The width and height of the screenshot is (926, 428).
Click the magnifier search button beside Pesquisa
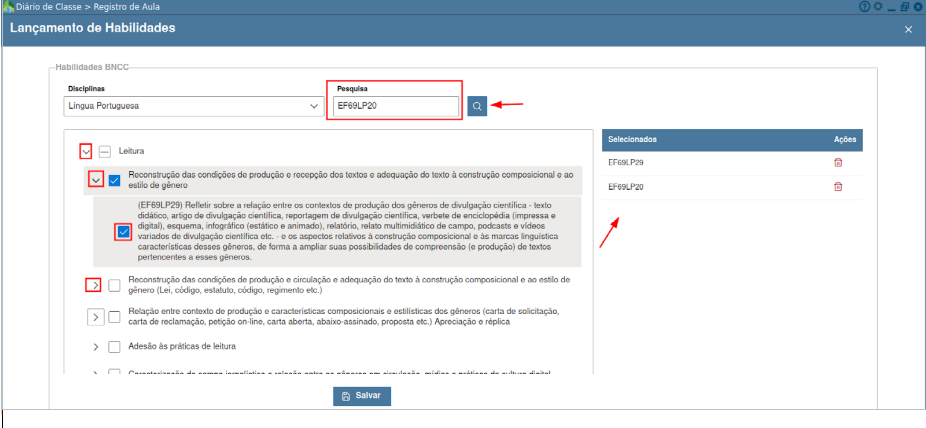477,106
